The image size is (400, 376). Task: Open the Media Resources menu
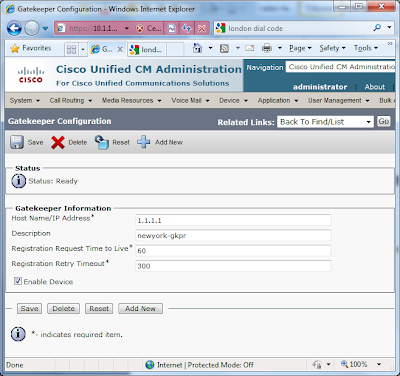click(131, 100)
